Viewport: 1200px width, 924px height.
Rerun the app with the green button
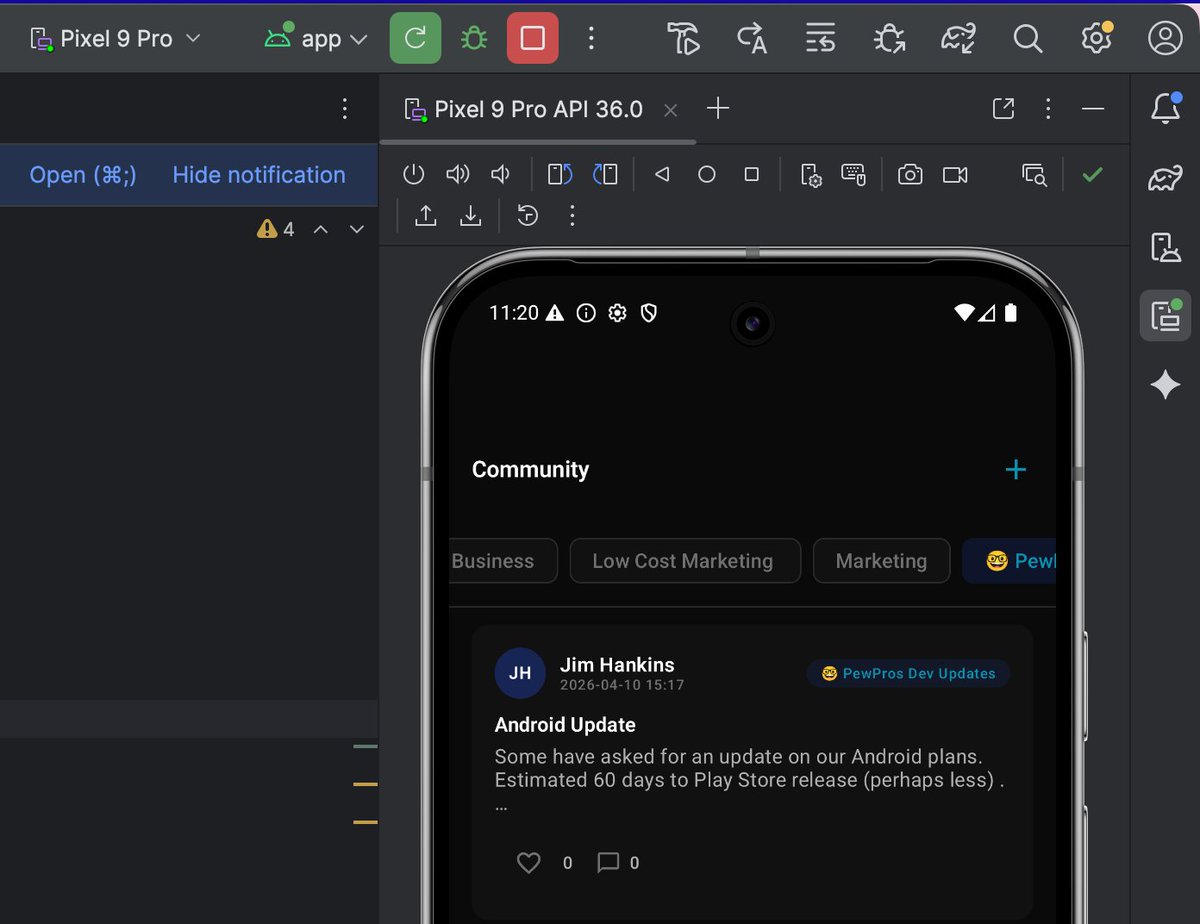pos(415,38)
